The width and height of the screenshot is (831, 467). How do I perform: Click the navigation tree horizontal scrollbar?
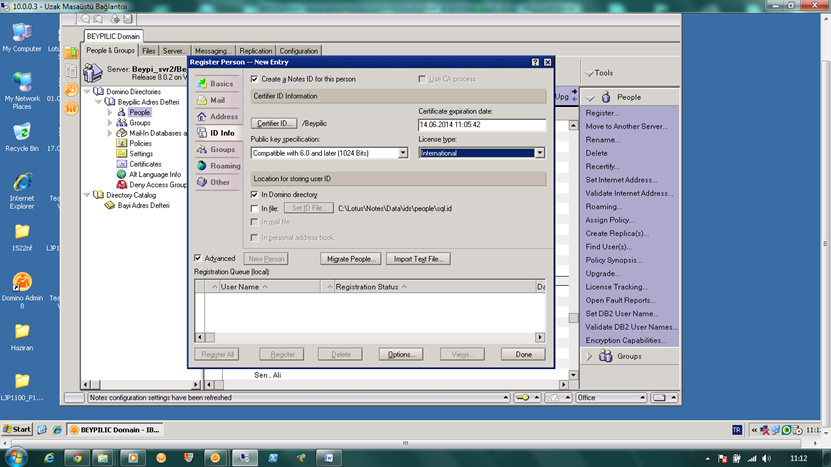coord(141,384)
